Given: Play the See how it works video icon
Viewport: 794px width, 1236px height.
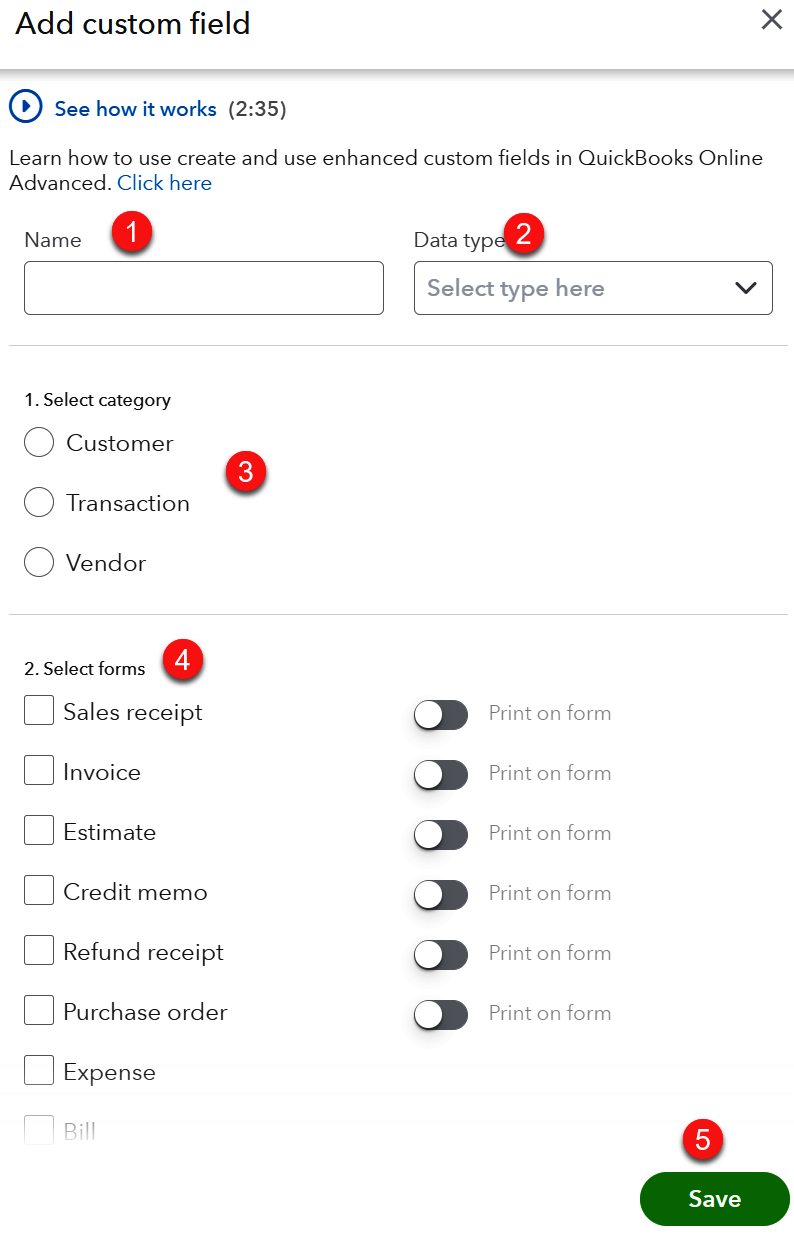Looking at the screenshot, I should pos(26,107).
